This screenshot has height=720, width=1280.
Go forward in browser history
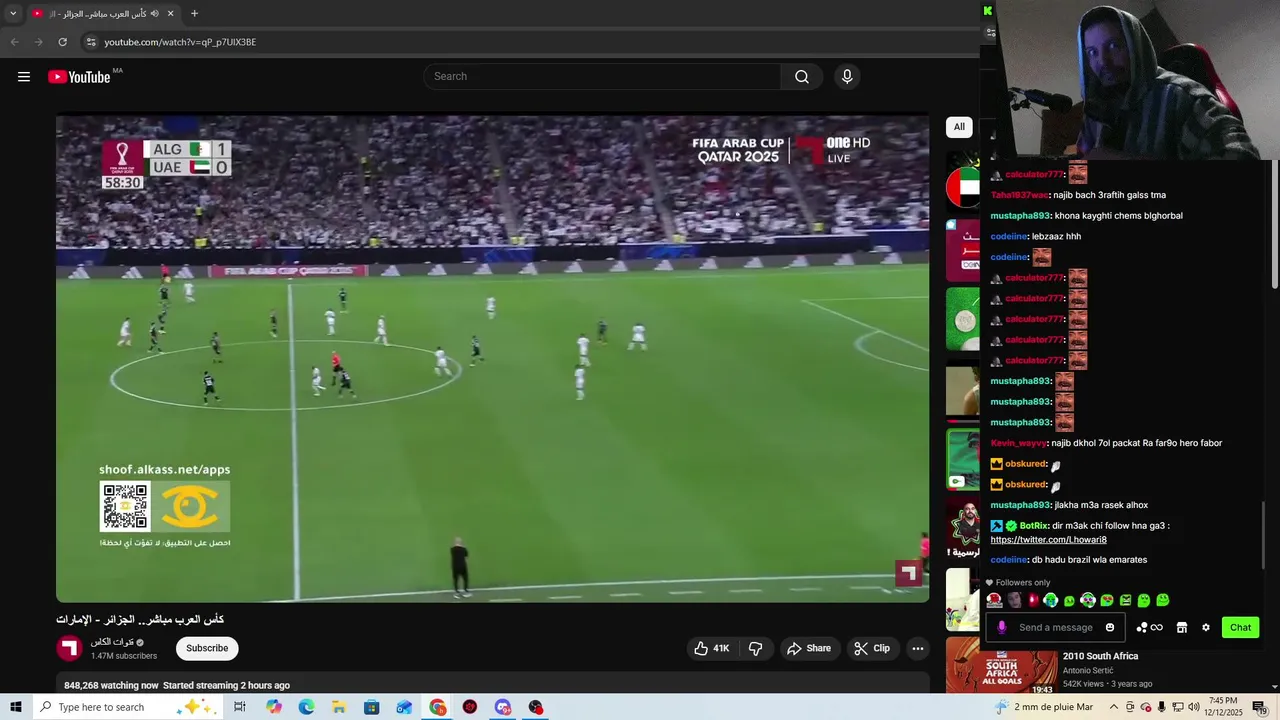point(38,42)
